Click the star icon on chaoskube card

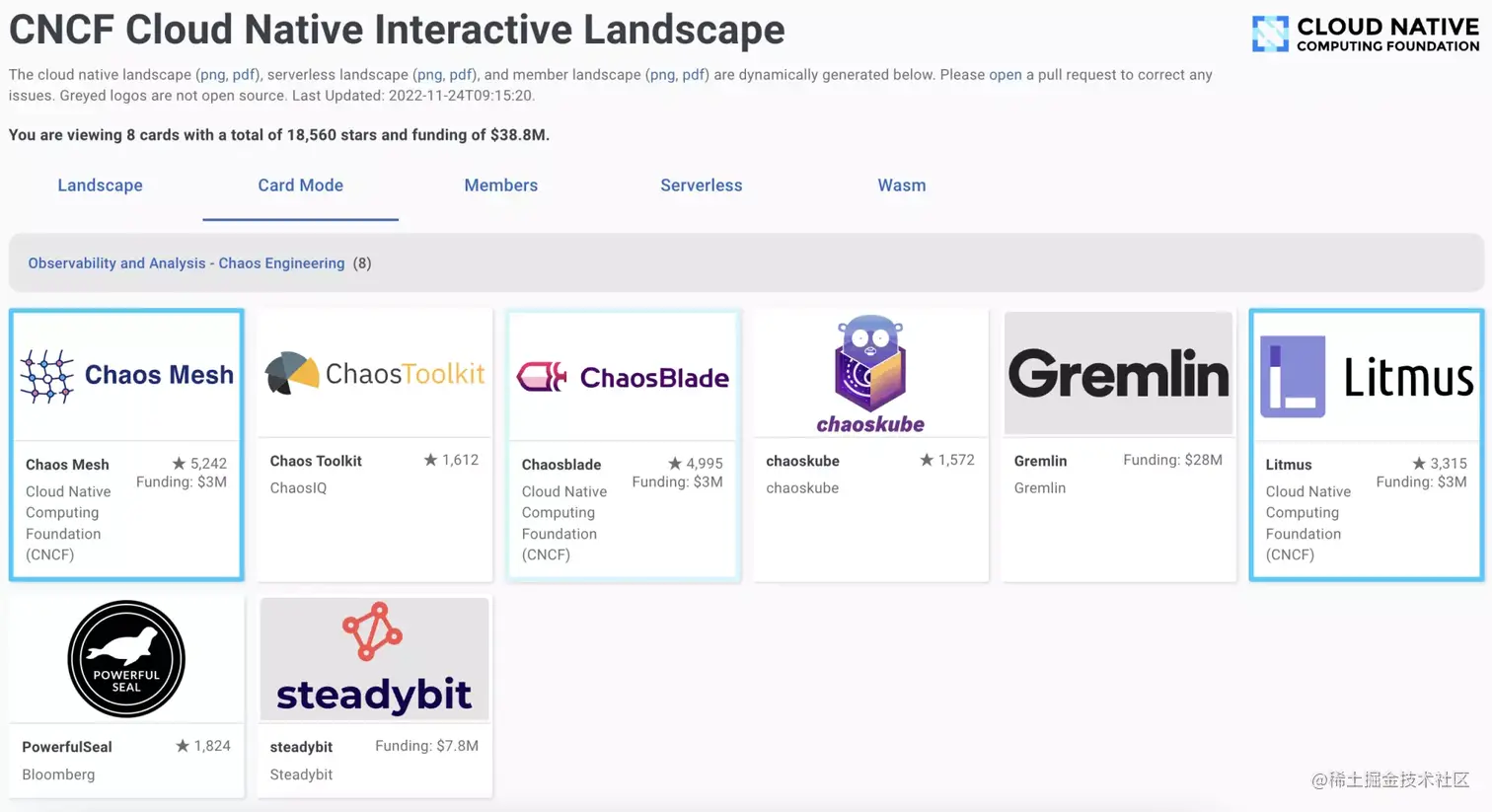[x=927, y=460]
